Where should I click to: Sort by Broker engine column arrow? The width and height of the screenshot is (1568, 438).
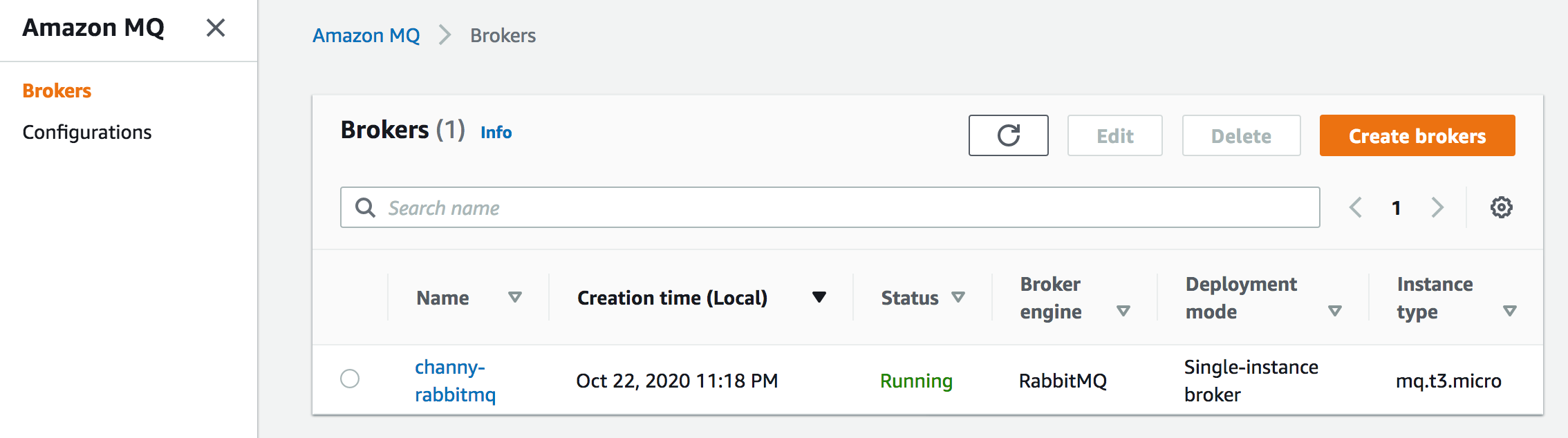[x=1123, y=311]
